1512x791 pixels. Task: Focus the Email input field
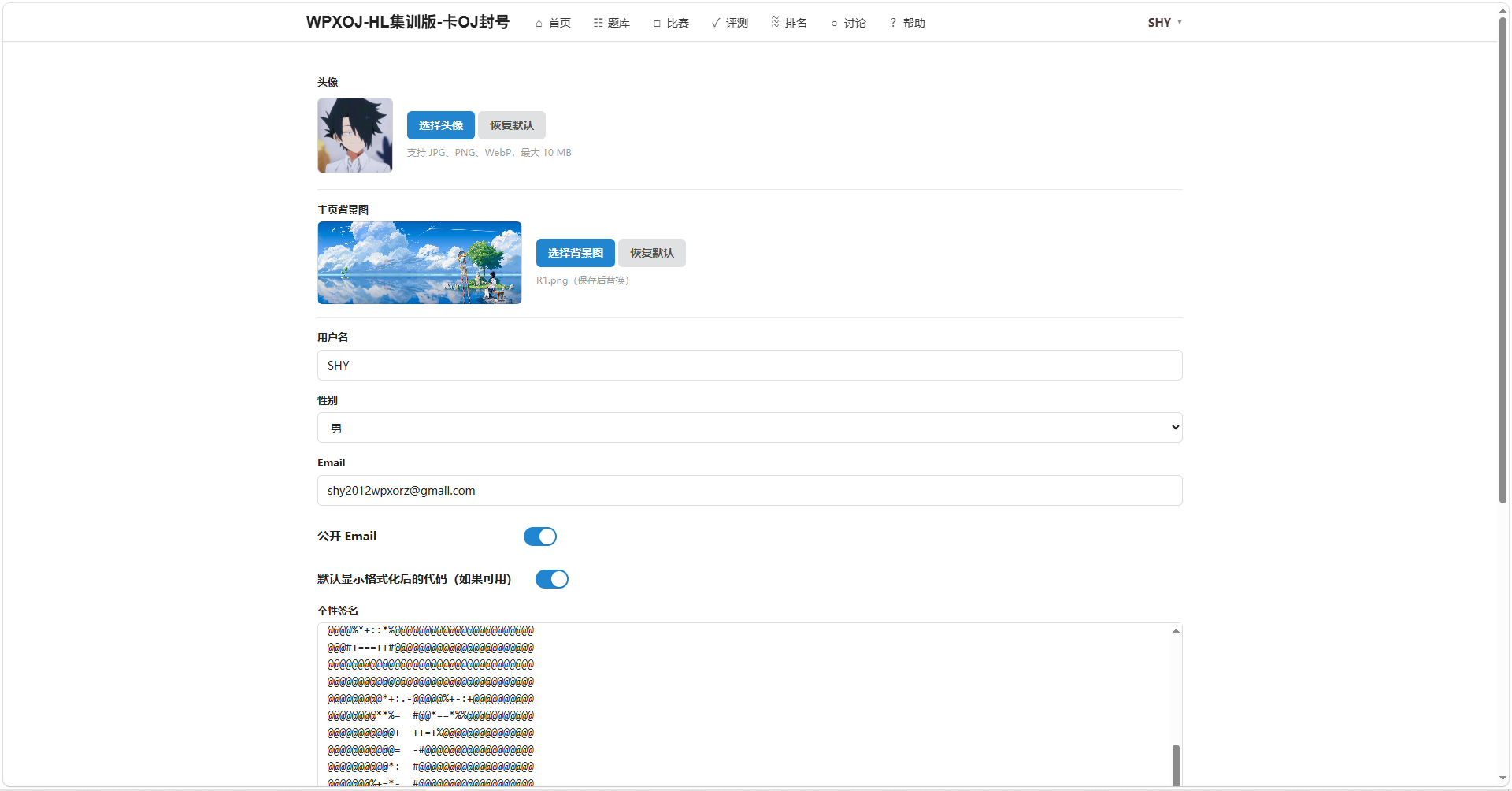[x=750, y=491]
